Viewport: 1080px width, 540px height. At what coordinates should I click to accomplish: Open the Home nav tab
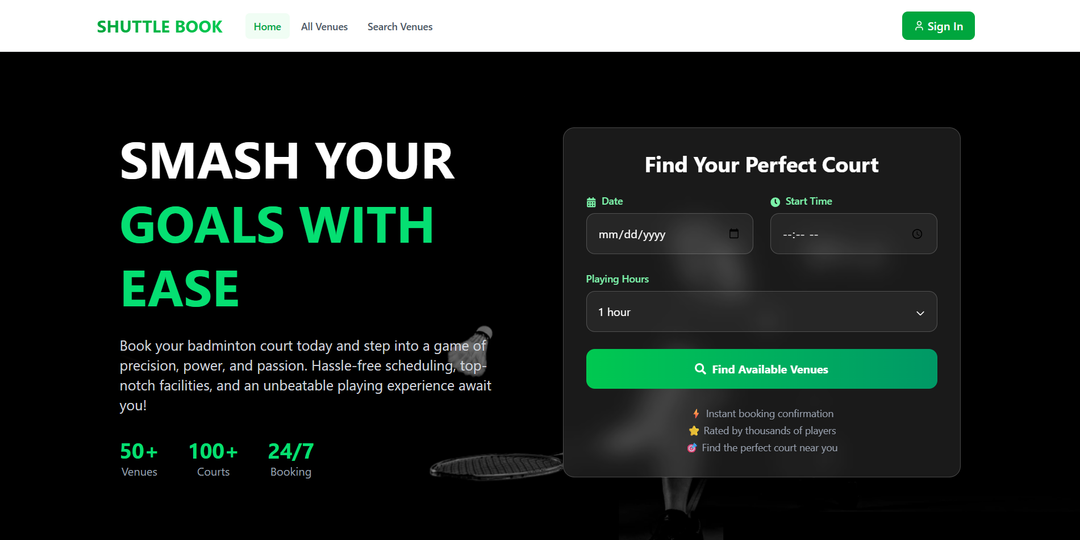pyautogui.click(x=267, y=26)
